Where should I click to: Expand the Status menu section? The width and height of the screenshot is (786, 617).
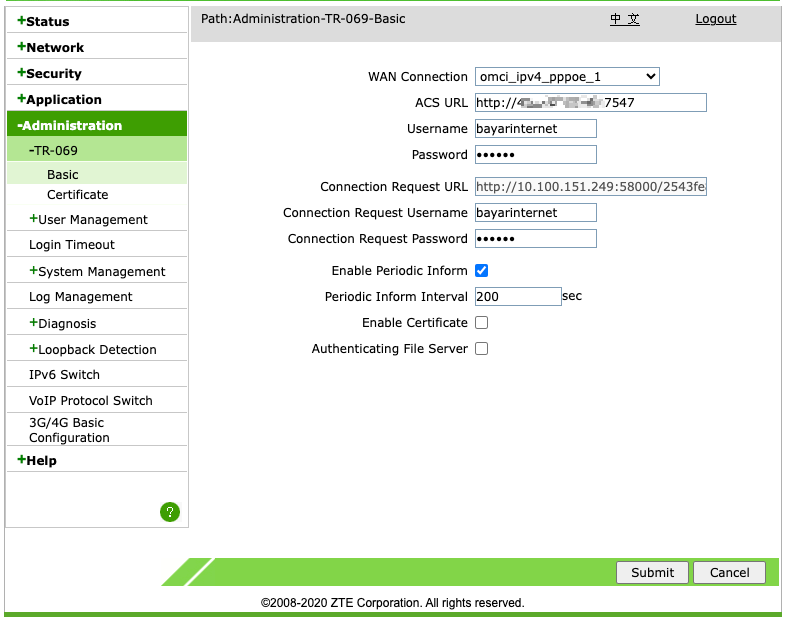pyautogui.click(x=44, y=21)
